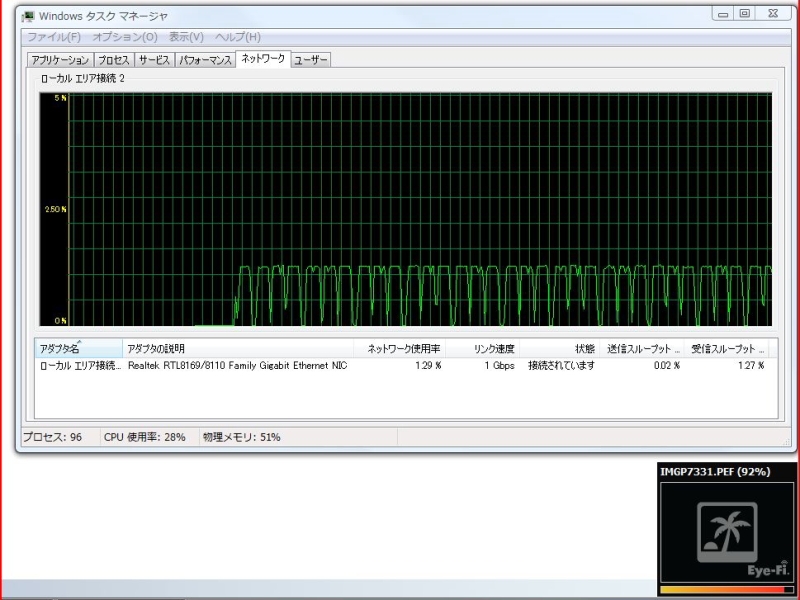
Task: Sort by ネットワーク使用率 column
Action: (402, 348)
